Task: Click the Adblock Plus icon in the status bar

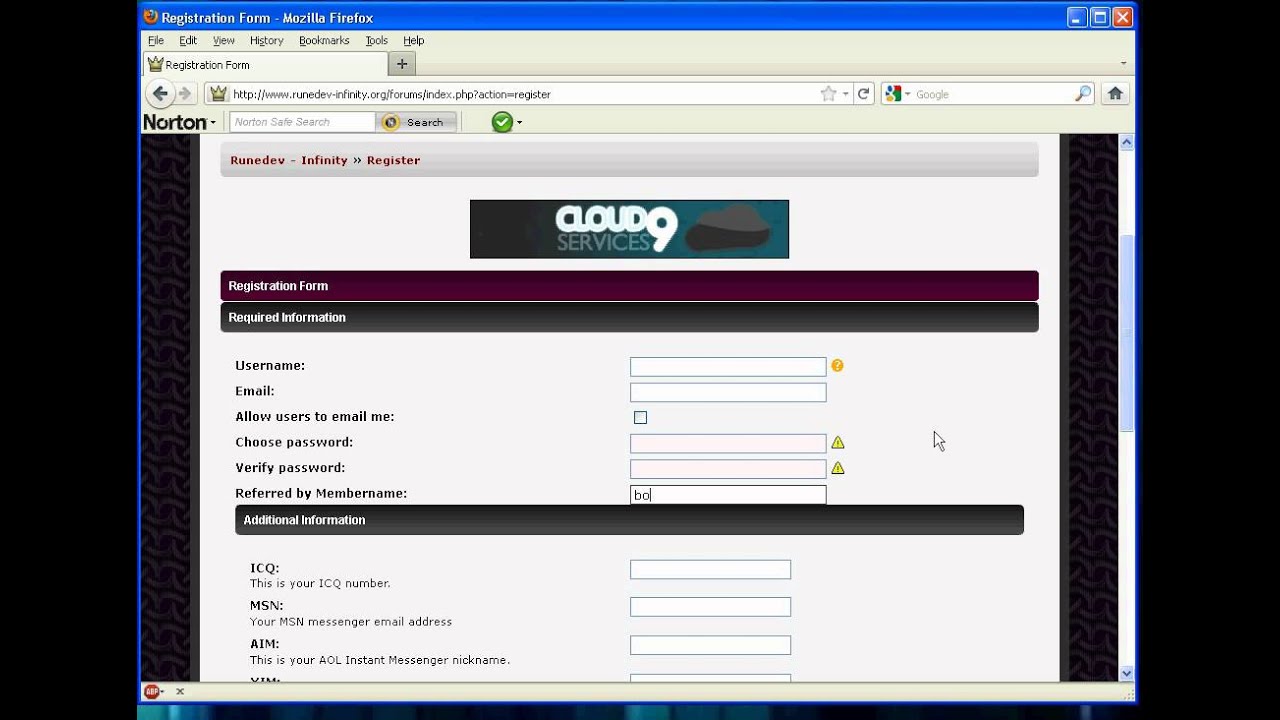Action: point(151,691)
